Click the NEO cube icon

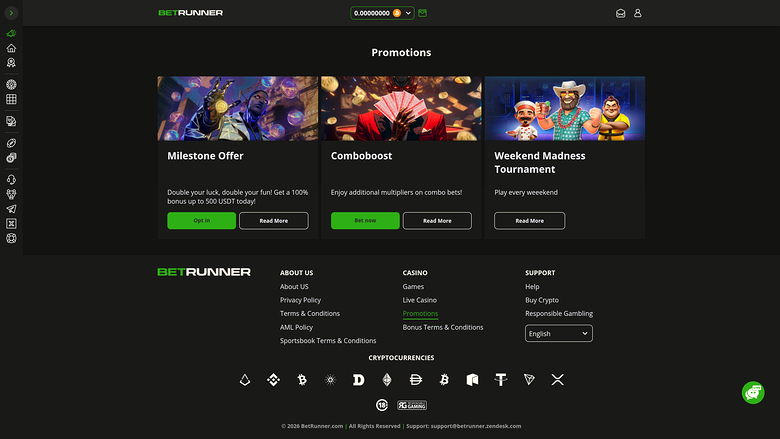pos(473,380)
